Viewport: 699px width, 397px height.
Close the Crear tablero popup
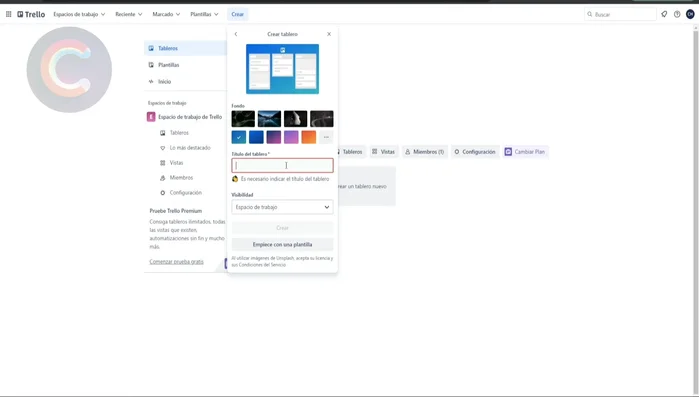pos(329,34)
